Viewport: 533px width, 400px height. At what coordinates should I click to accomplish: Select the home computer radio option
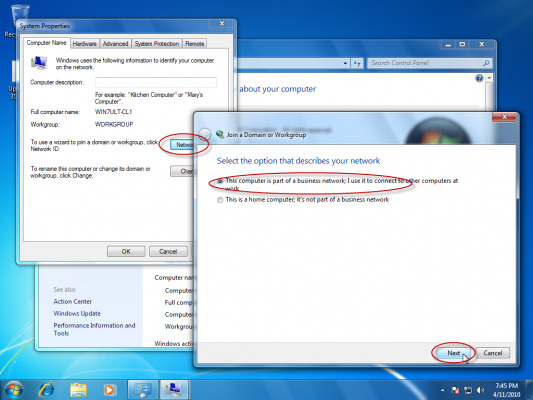(x=220, y=200)
